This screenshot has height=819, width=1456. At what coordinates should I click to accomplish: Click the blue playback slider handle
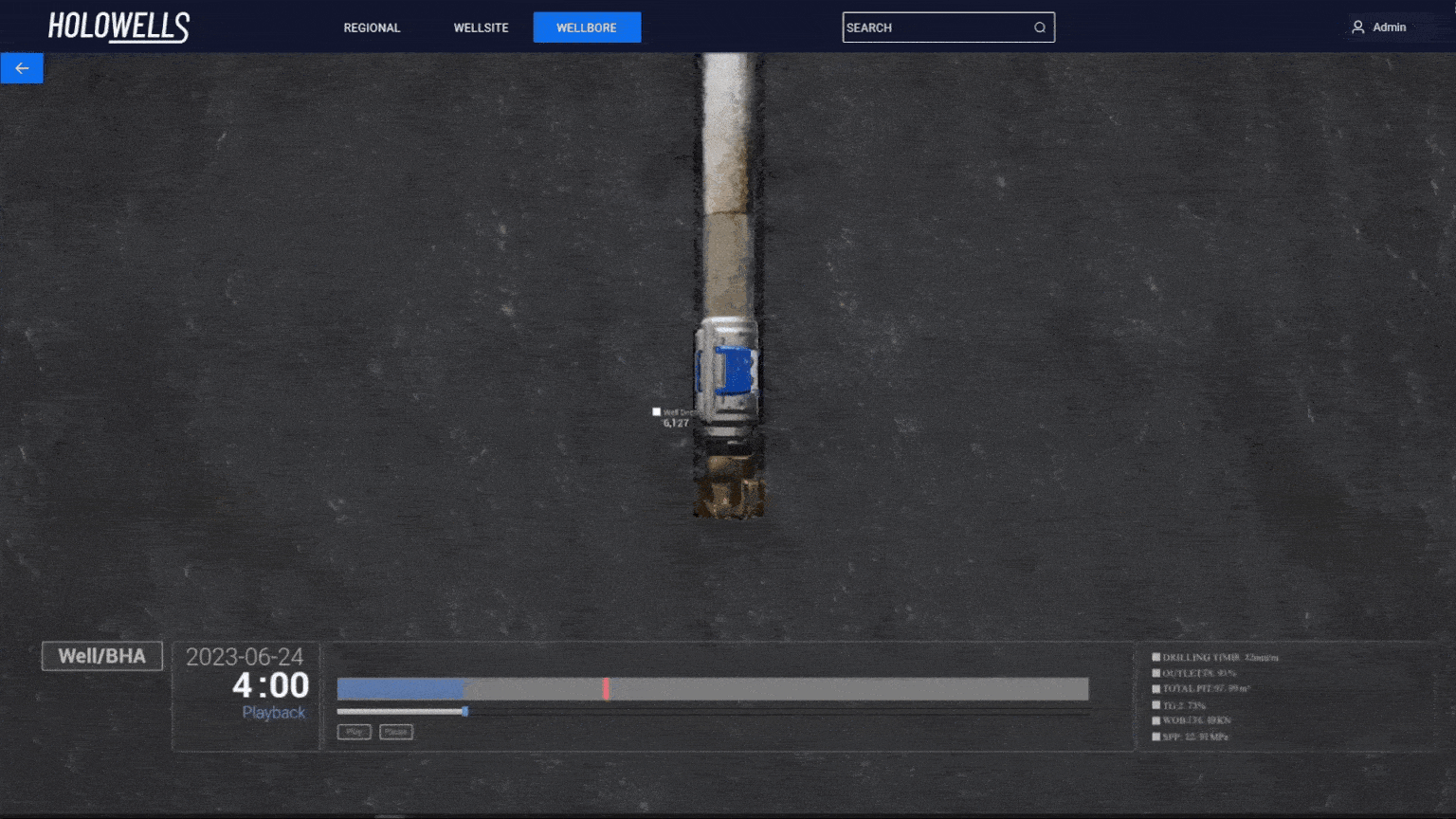[x=464, y=711]
